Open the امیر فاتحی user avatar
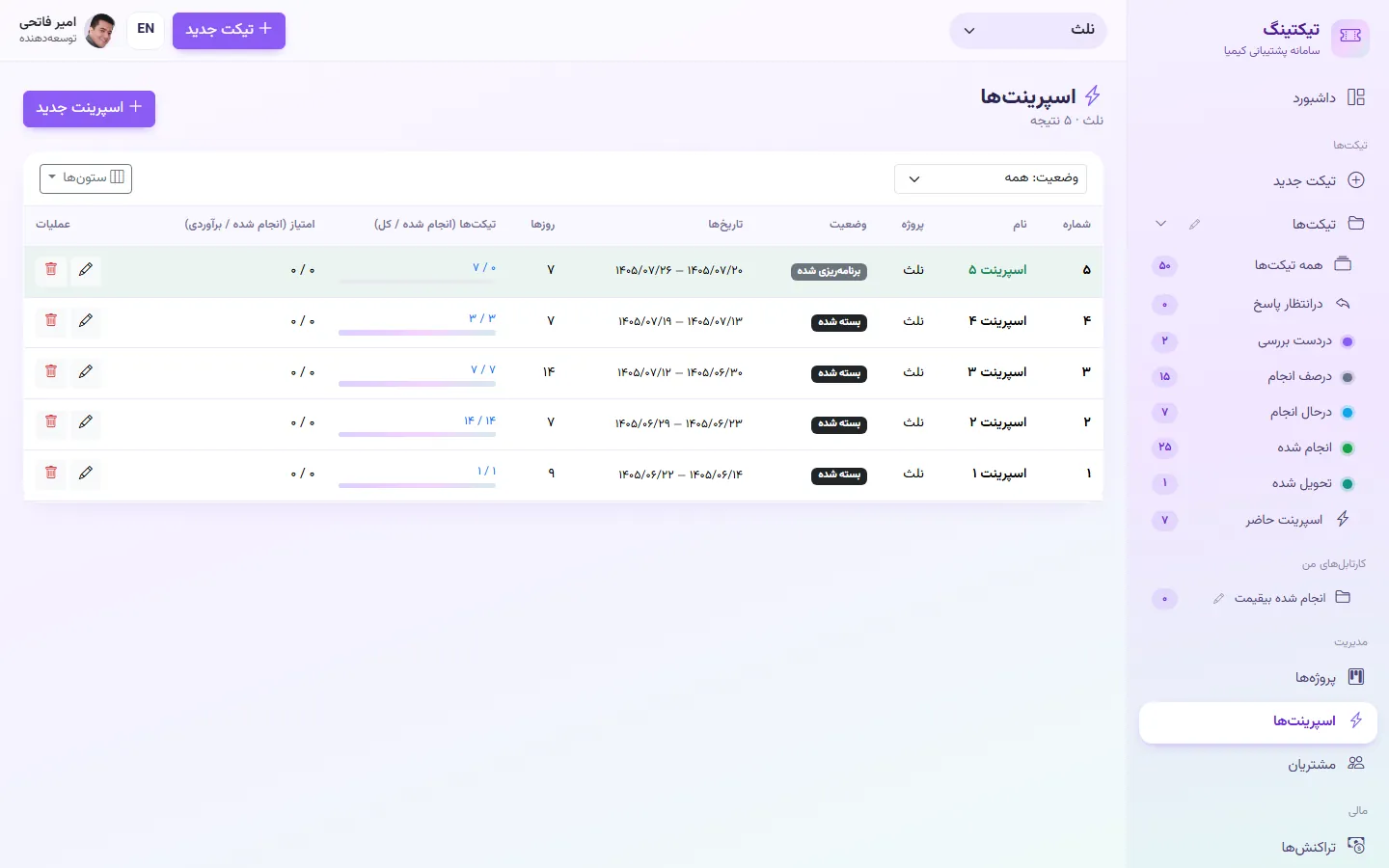This screenshot has height=868, width=1389. tap(99, 31)
